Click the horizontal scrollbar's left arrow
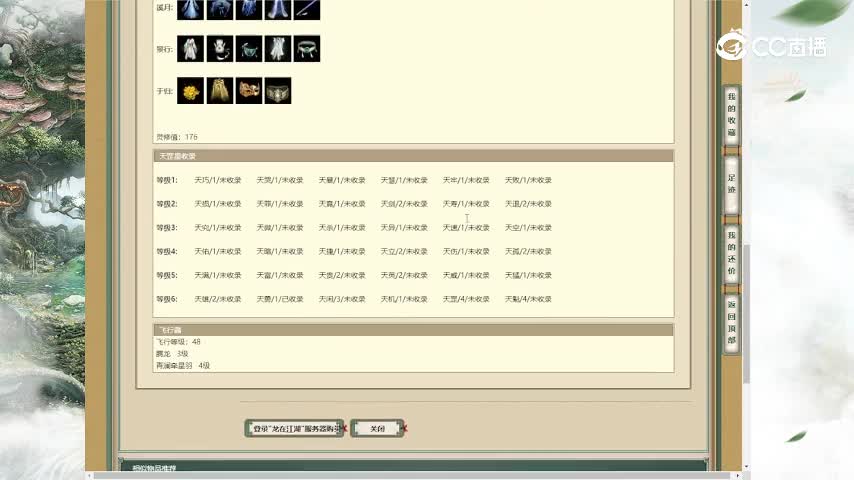This screenshot has width=854, height=480. point(89,476)
